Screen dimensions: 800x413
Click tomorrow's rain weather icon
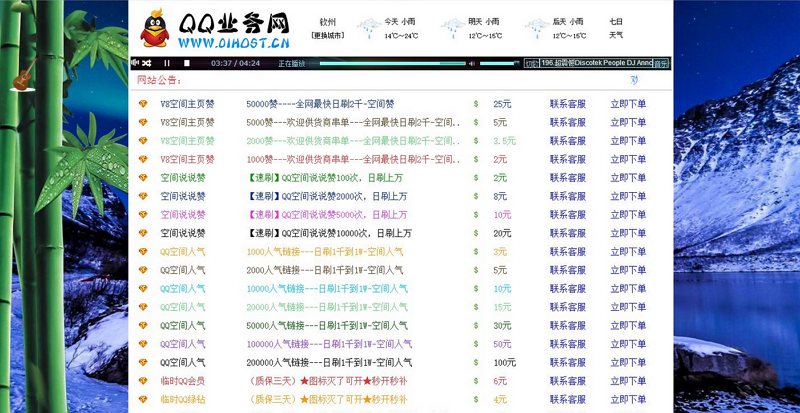pyautogui.click(x=453, y=28)
